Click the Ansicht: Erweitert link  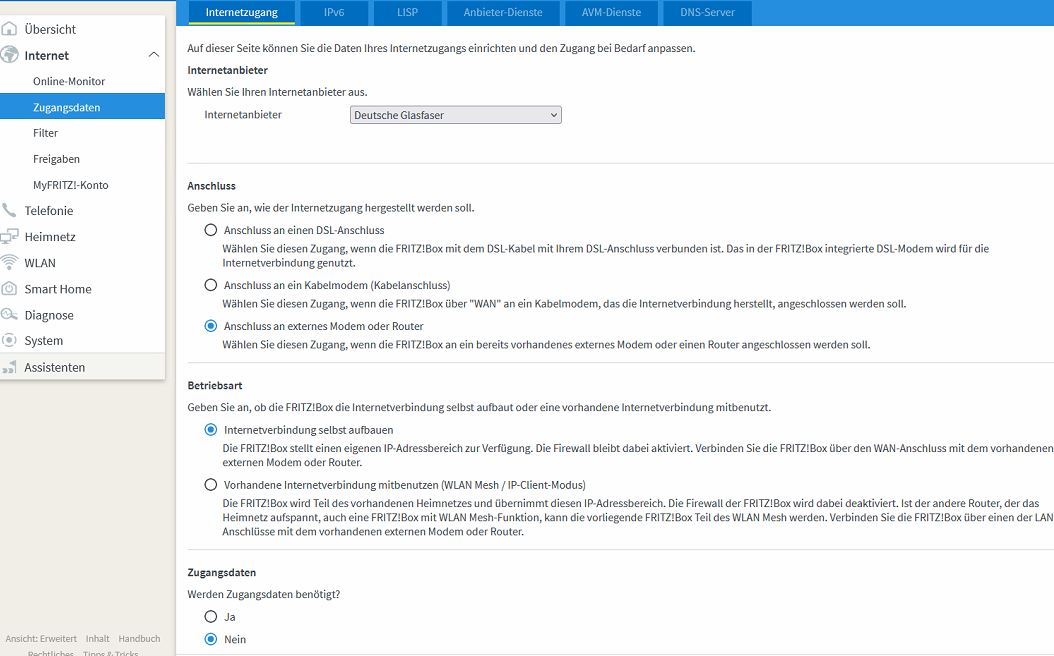click(41, 639)
